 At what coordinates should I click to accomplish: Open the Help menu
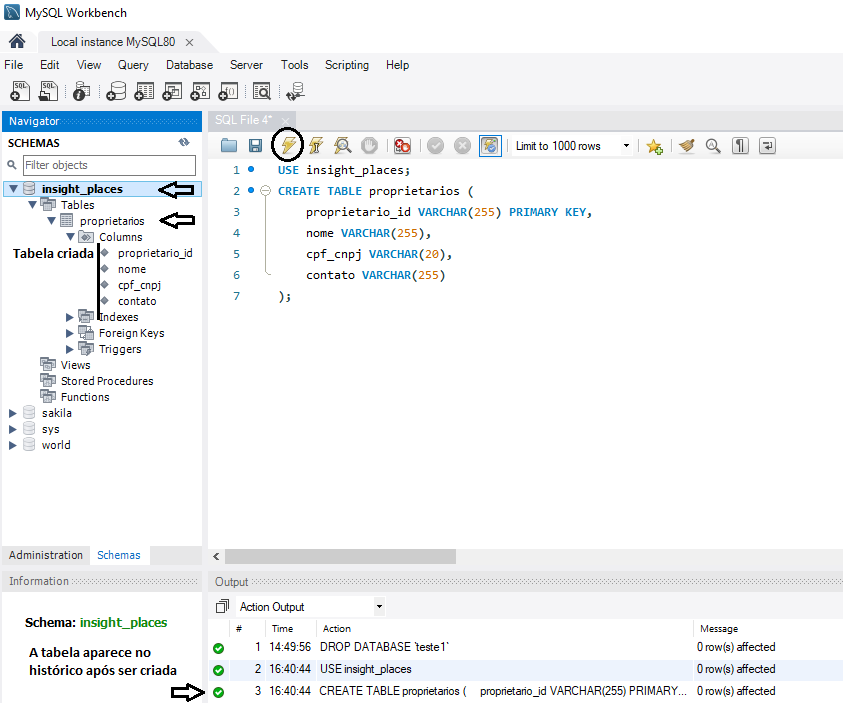[397, 65]
